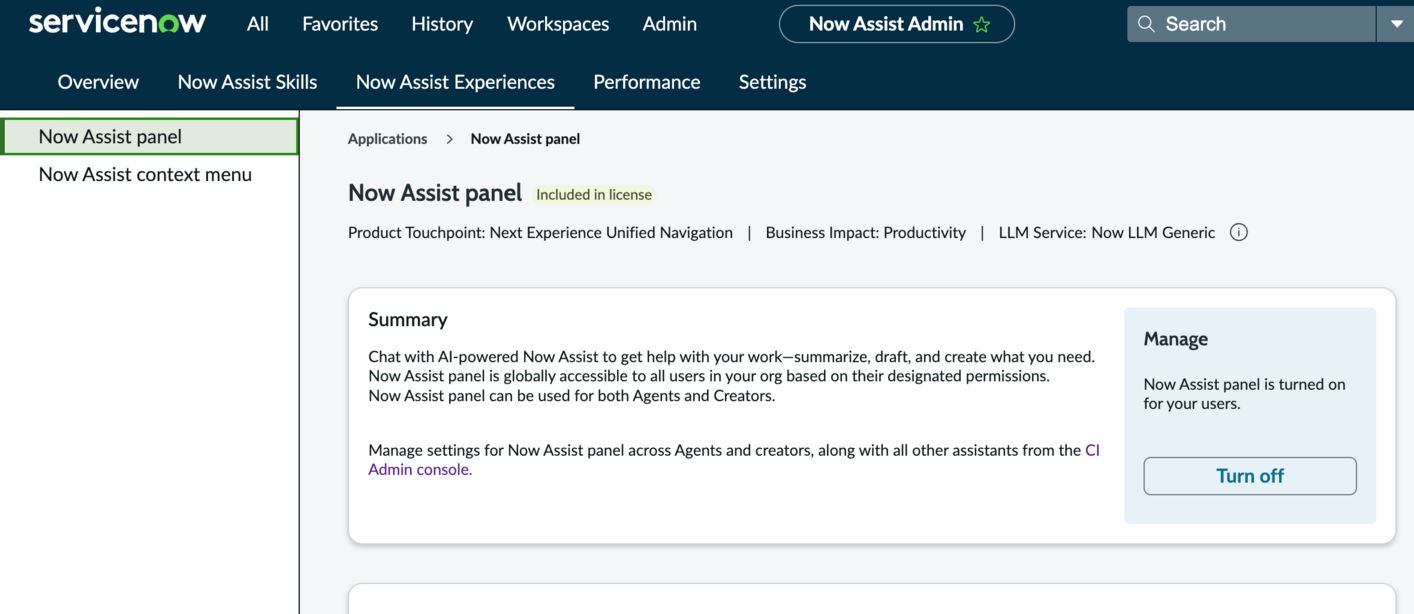The height and width of the screenshot is (614, 1414).
Task: Click the Now Assist Admin title pill
Action: 896,24
